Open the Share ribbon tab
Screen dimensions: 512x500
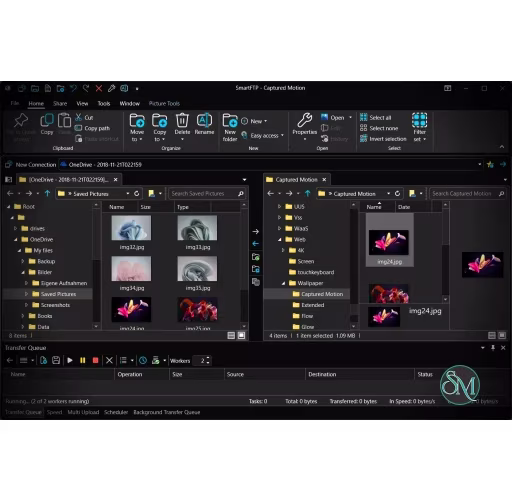pyautogui.click(x=60, y=104)
